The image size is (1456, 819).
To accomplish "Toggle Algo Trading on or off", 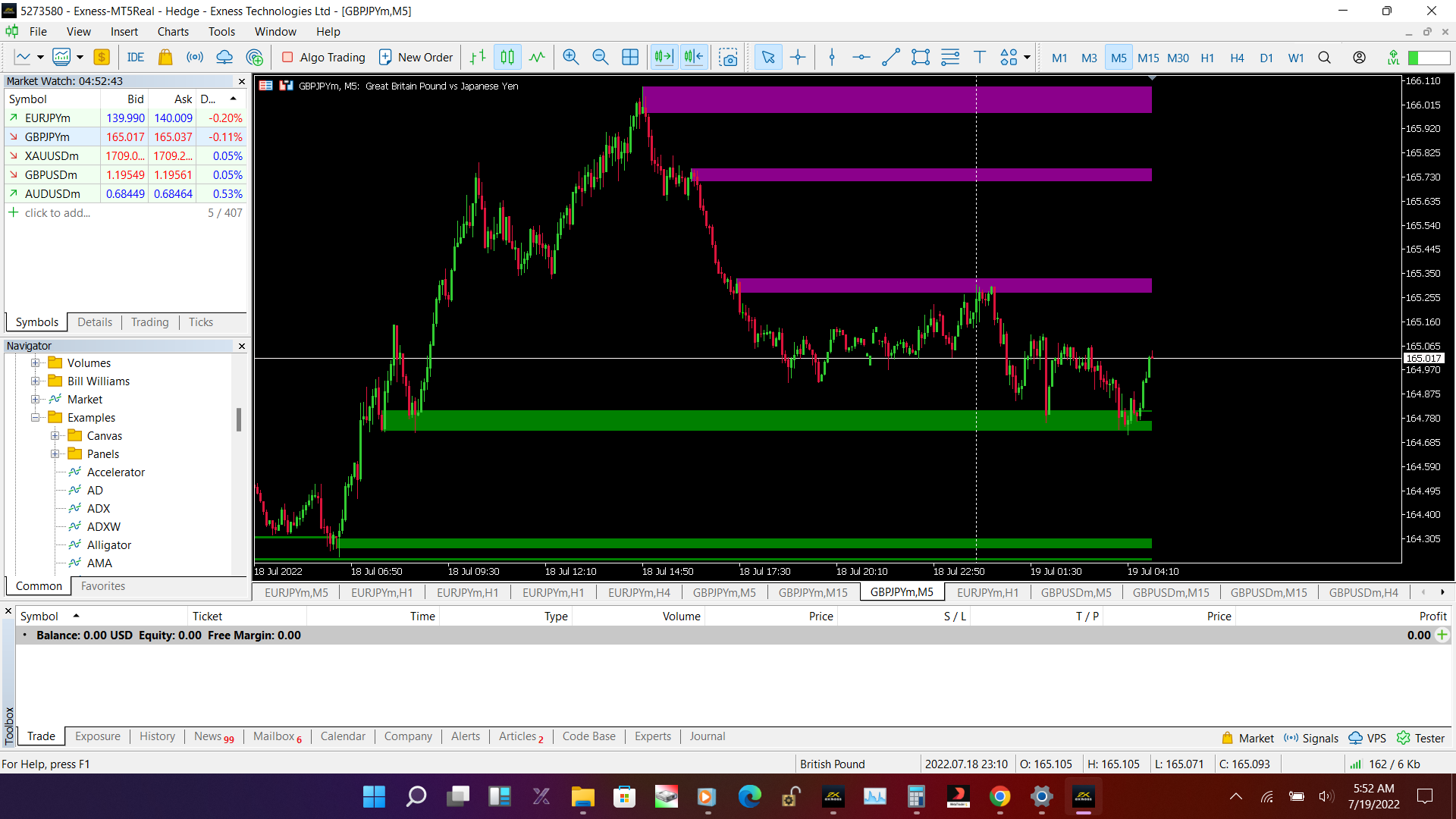I will point(324,58).
